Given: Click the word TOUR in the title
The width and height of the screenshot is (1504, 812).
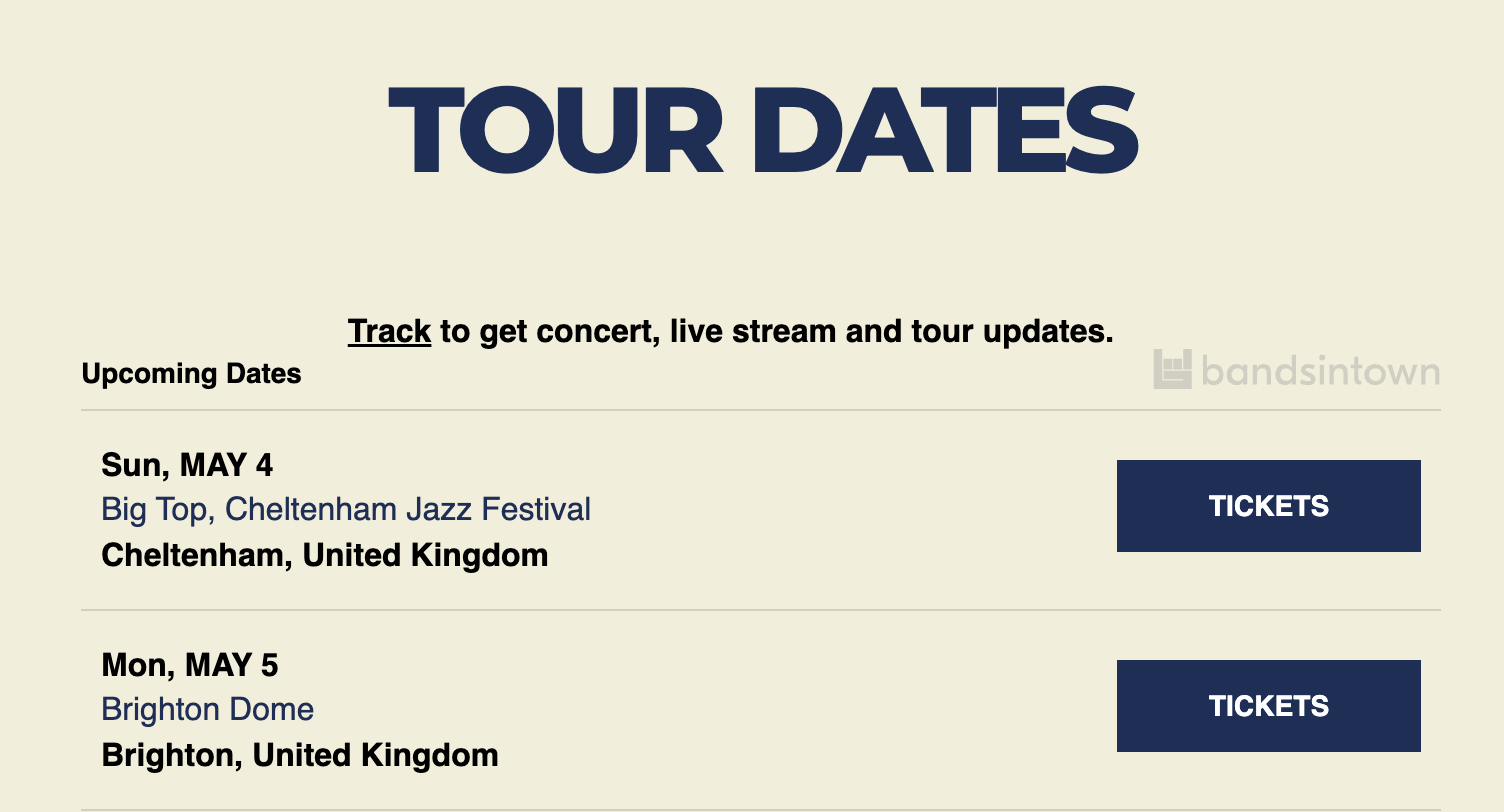Looking at the screenshot, I should click(x=555, y=132).
